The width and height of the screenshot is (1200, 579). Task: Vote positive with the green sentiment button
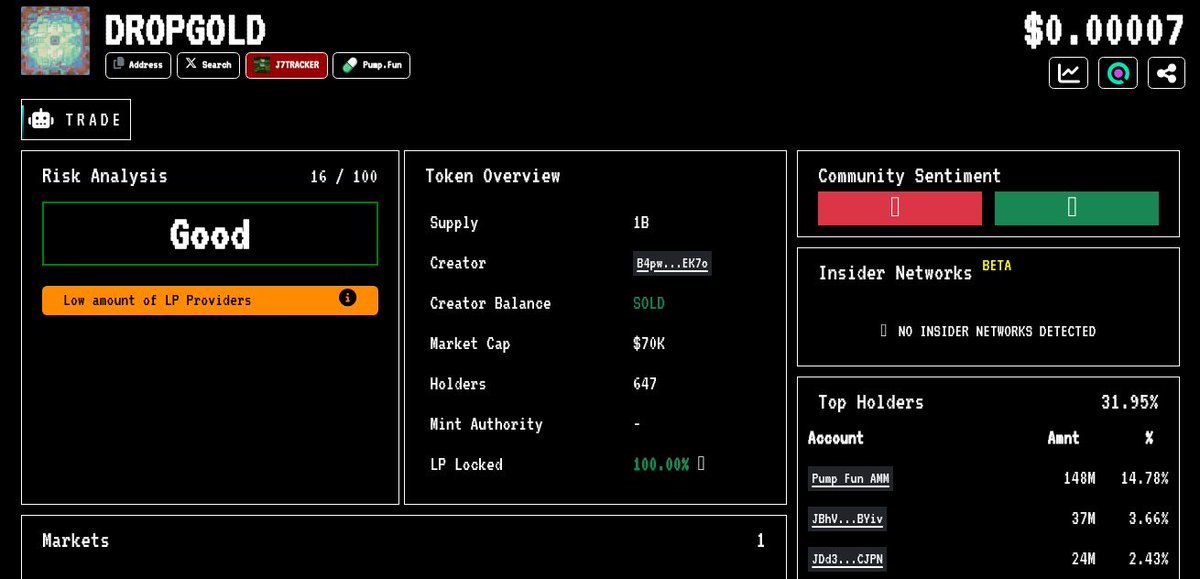(1076, 208)
